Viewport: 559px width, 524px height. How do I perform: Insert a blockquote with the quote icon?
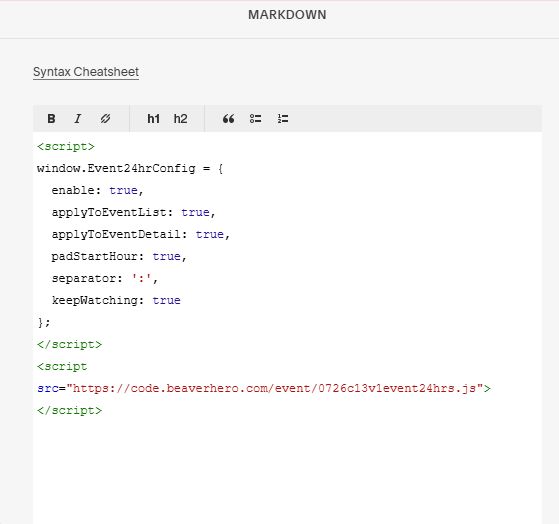pos(229,119)
